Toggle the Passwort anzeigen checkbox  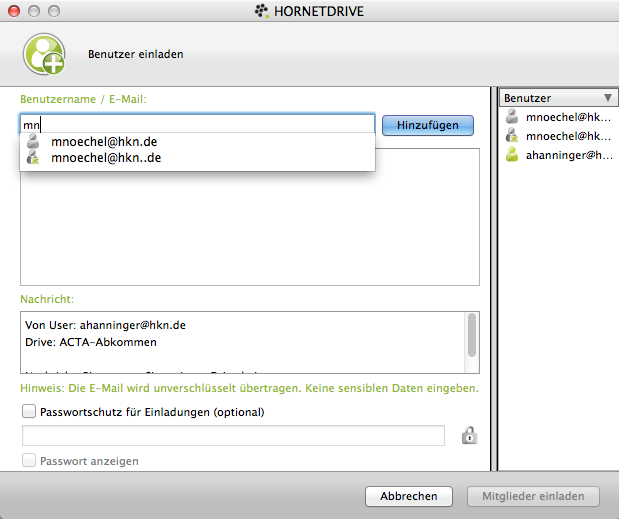click(29, 461)
